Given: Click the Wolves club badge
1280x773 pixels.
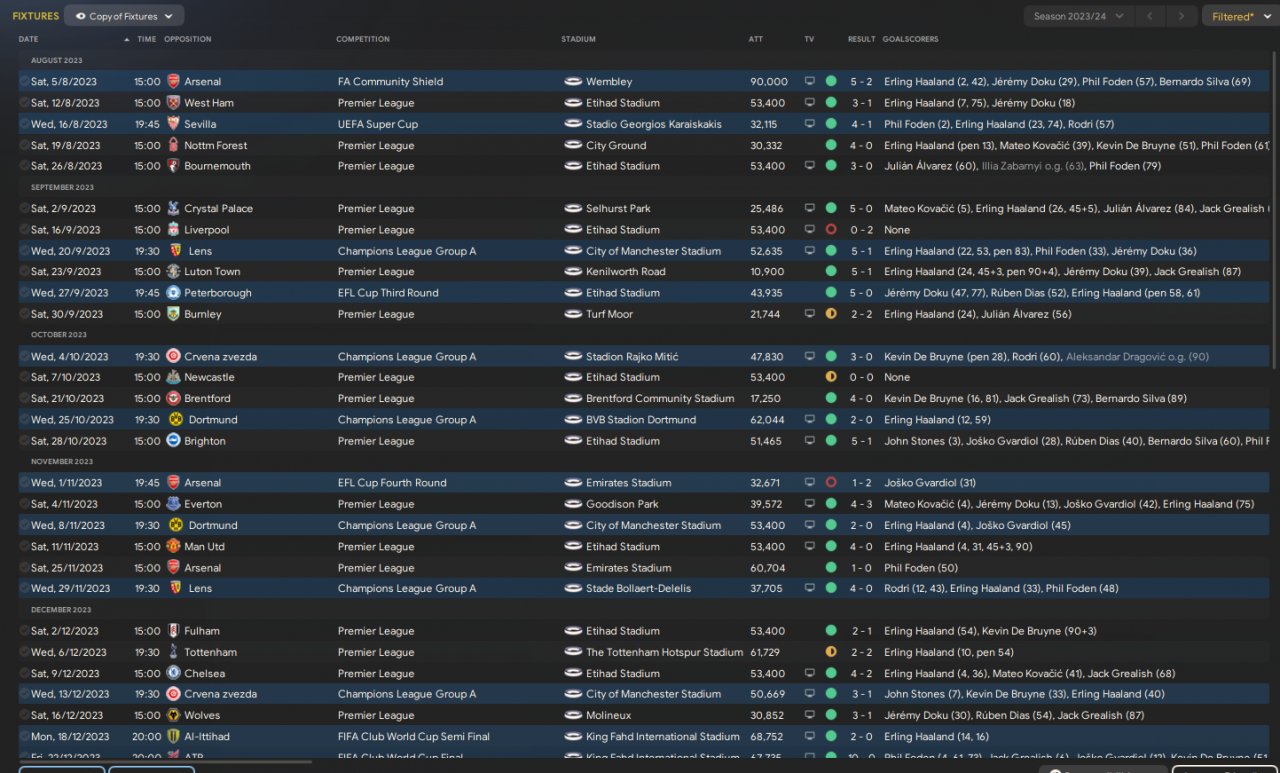Looking at the screenshot, I should tap(173, 716).
